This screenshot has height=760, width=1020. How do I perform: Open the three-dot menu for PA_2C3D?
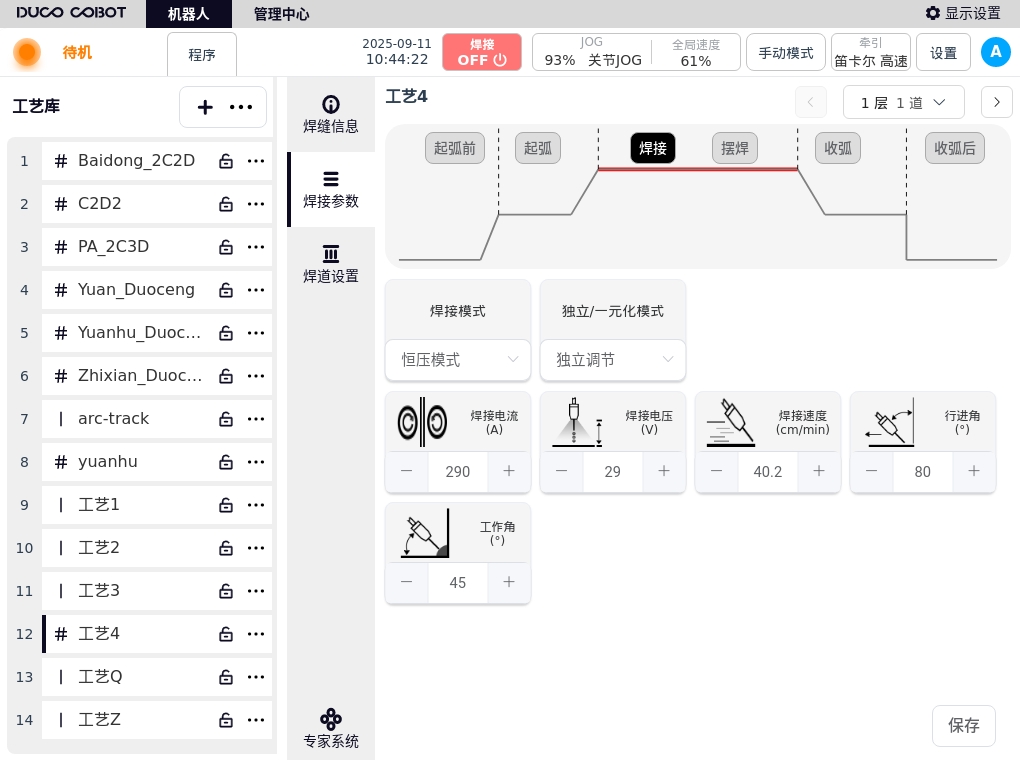pos(256,247)
